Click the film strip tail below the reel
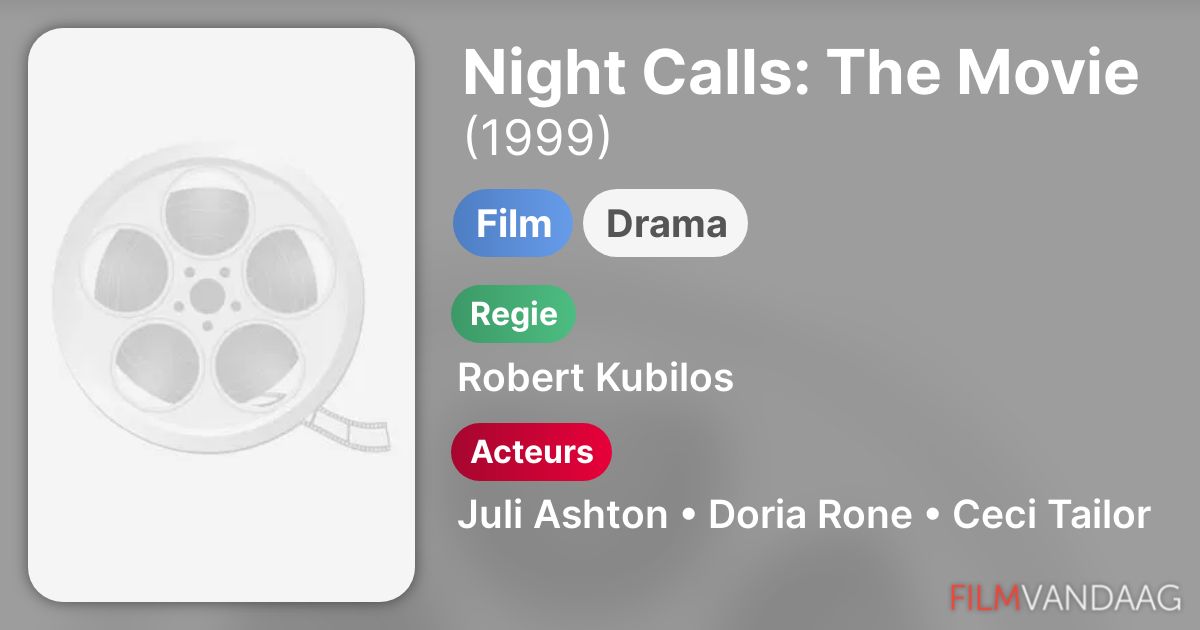Screen dimensions: 1200x630 coord(350,430)
